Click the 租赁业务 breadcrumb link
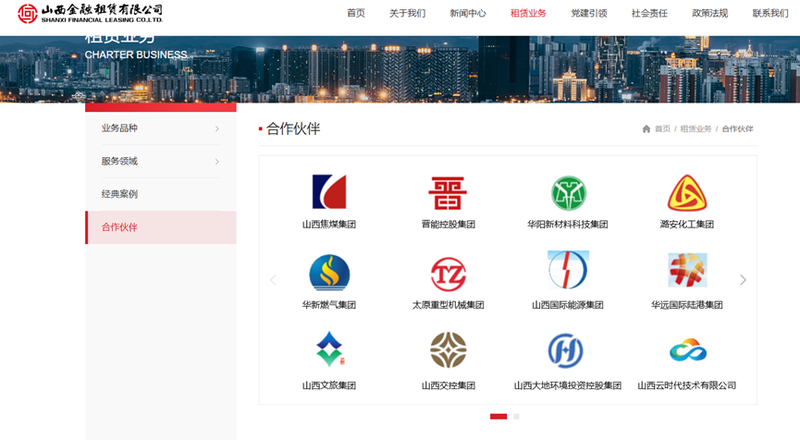This screenshot has width=800, height=440. point(695,129)
